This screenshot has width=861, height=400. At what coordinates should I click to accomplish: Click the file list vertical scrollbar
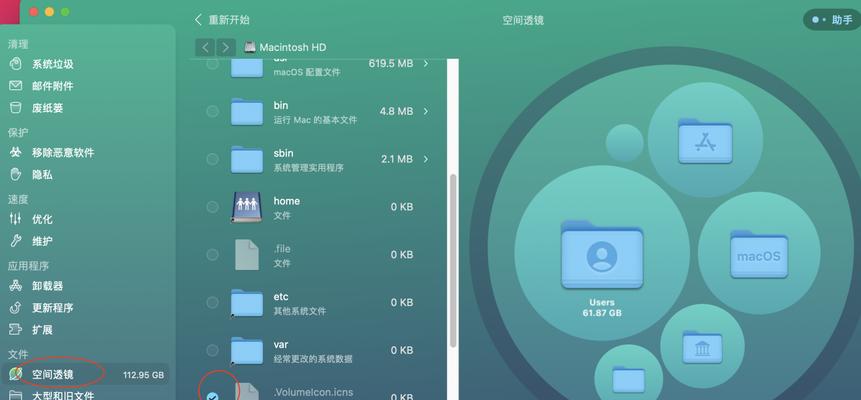click(453, 261)
